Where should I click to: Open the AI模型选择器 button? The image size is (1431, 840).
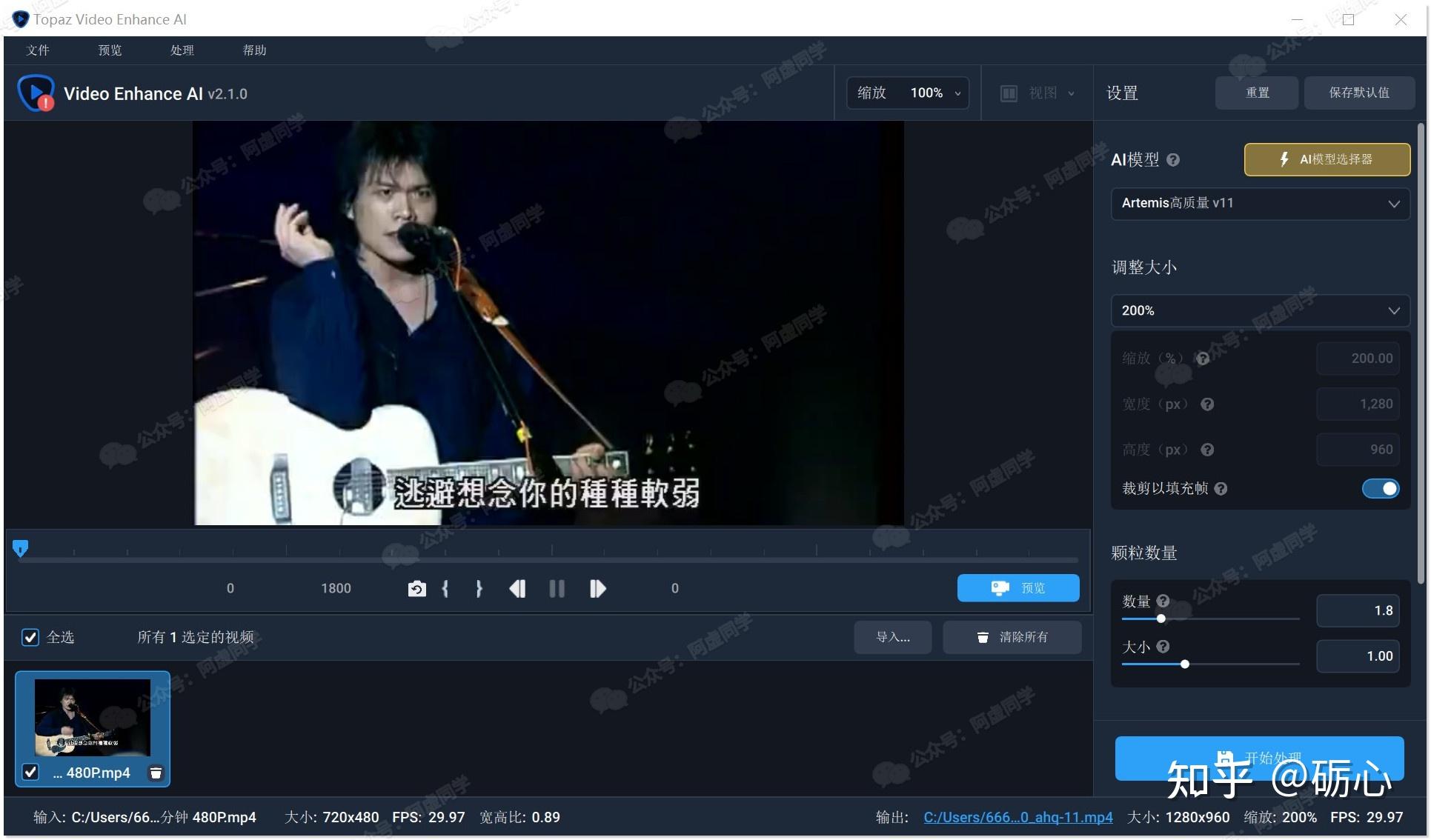pyautogui.click(x=1327, y=159)
